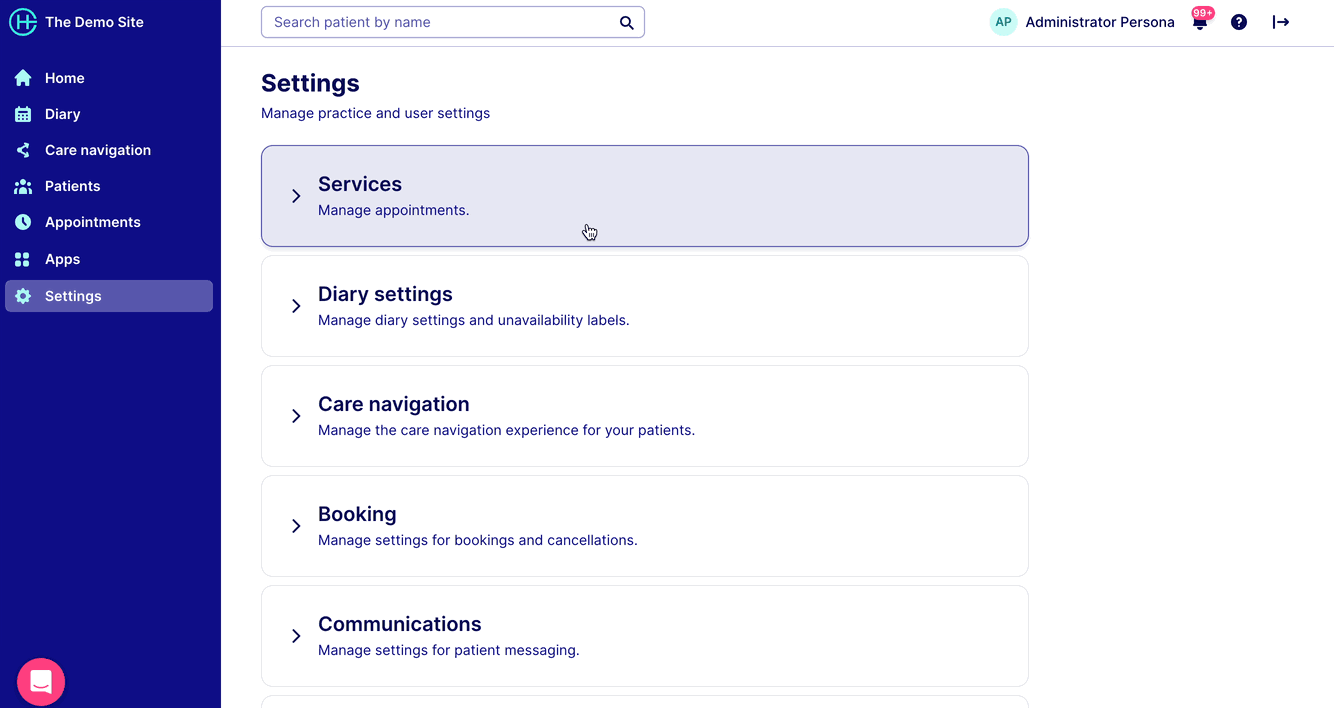The image size is (1334, 708).
Task: Click the Apps grid icon
Action: (x=23, y=259)
